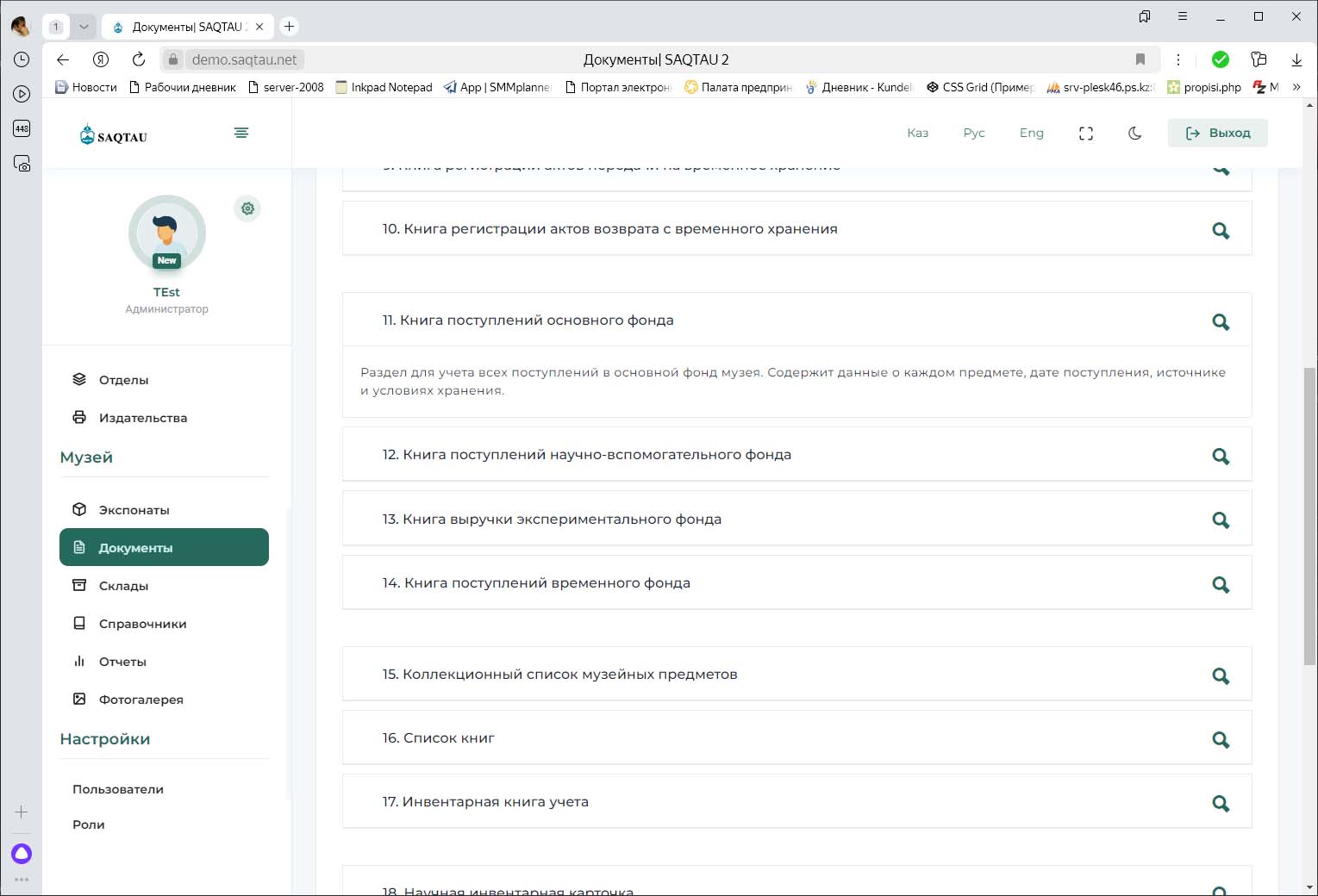Open Экспонаты in the sidebar menu

(x=134, y=510)
